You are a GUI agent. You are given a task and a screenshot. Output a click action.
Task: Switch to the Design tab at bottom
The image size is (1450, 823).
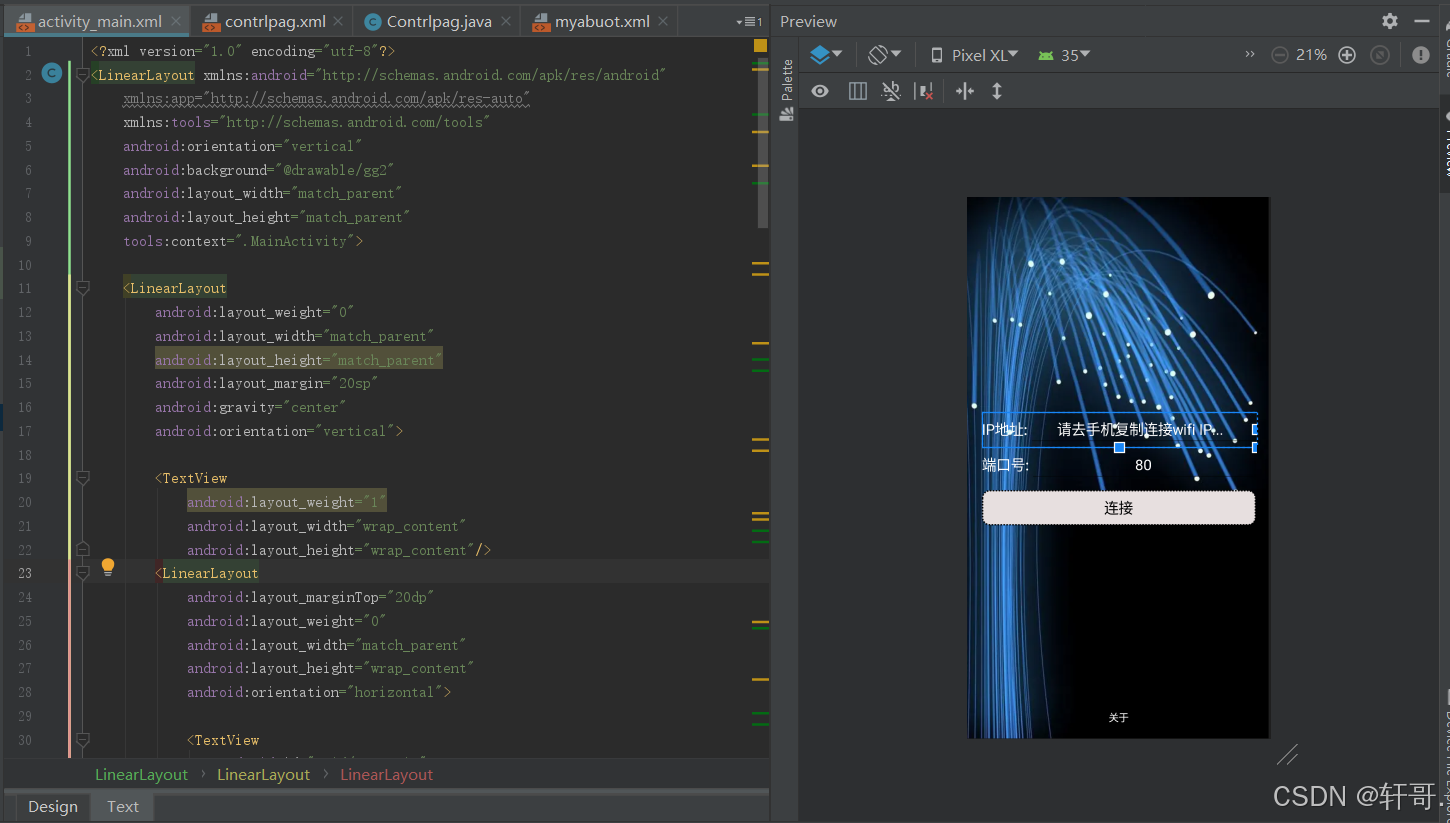[x=52, y=807]
